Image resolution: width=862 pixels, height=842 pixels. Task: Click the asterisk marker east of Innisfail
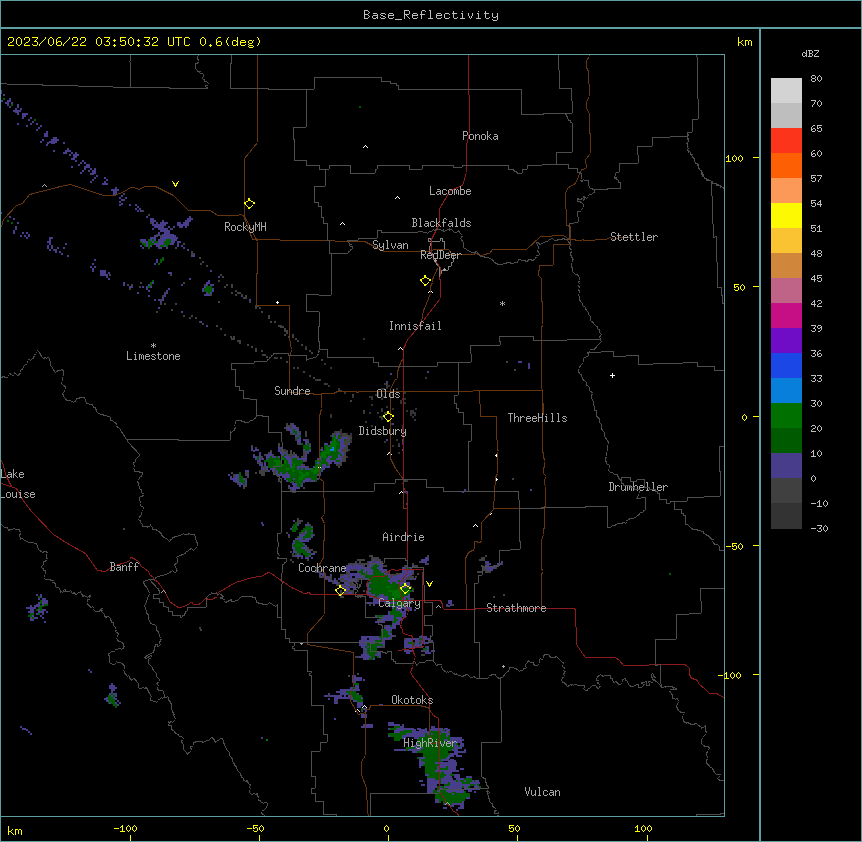[502, 303]
